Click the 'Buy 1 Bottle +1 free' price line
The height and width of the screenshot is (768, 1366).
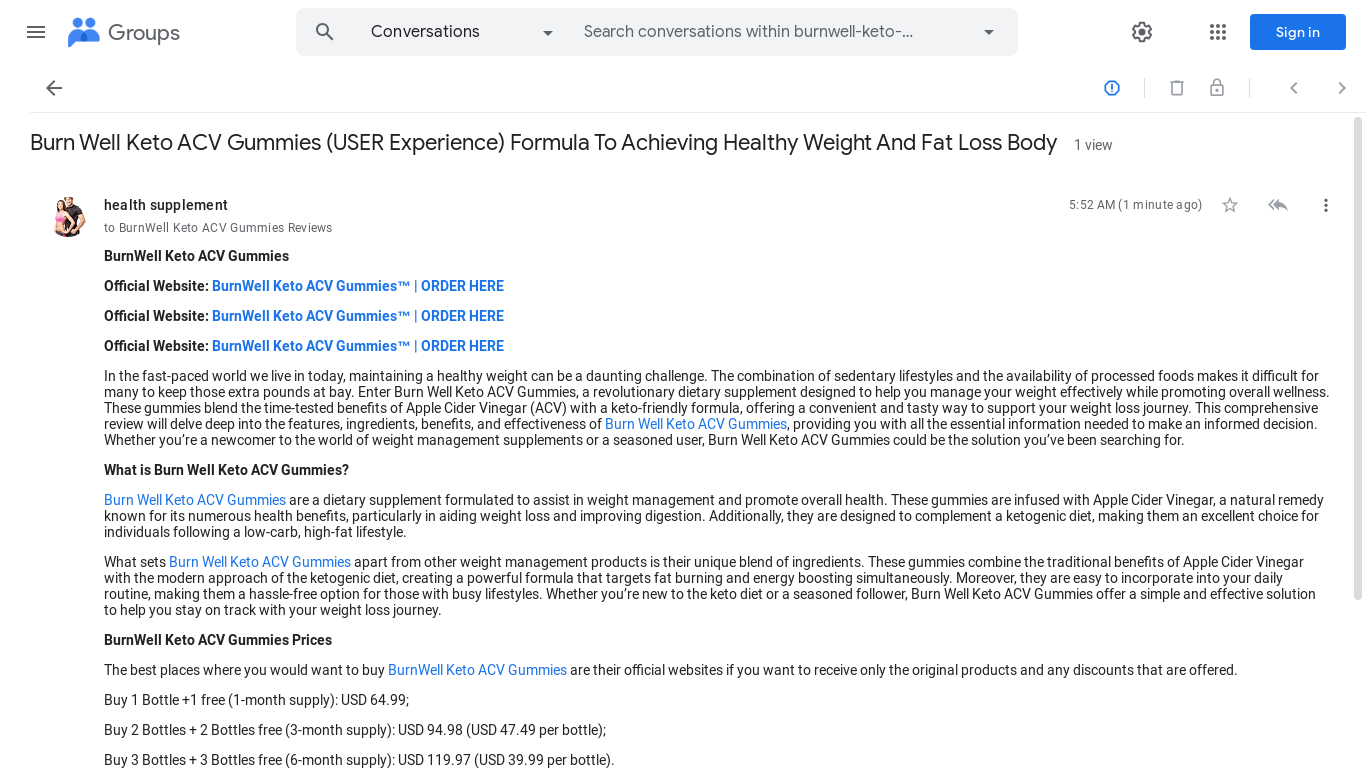(x=256, y=700)
